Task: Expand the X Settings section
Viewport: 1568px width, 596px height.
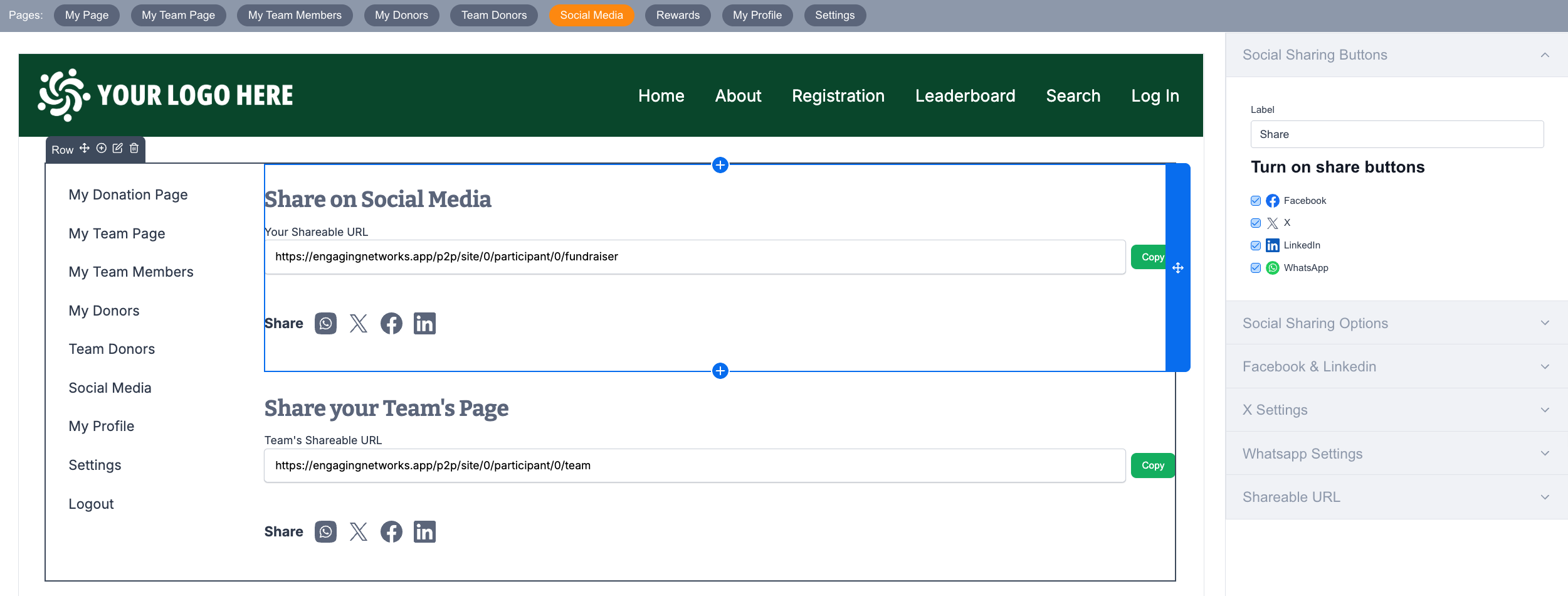Action: click(x=1397, y=410)
